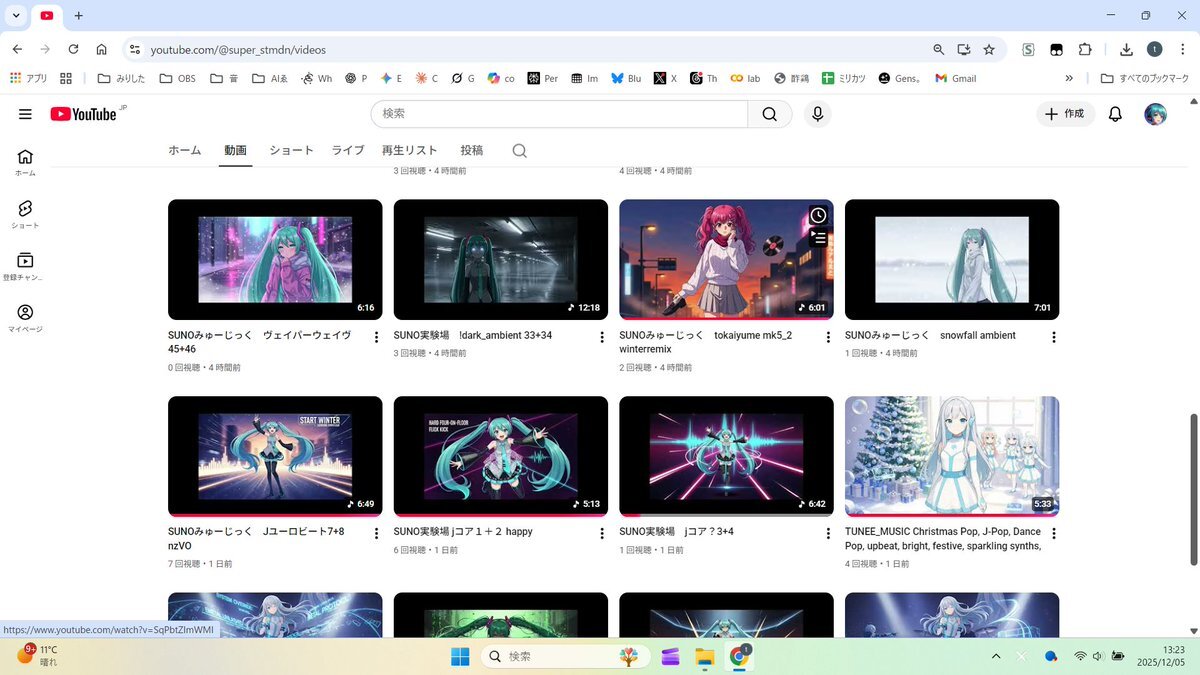Switch to the 再生リスト channel tab
1200x675 pixels.
409,151
